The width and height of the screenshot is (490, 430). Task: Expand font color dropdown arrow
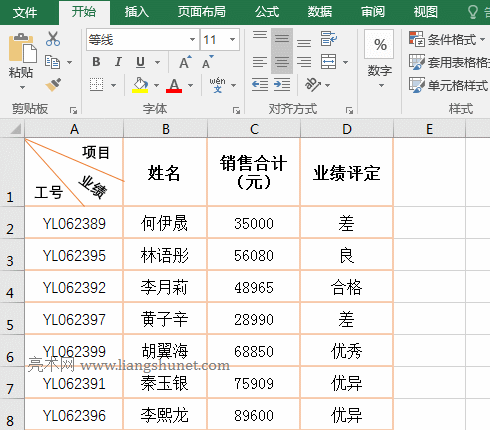pyautogui.click(x=190, y=85)
